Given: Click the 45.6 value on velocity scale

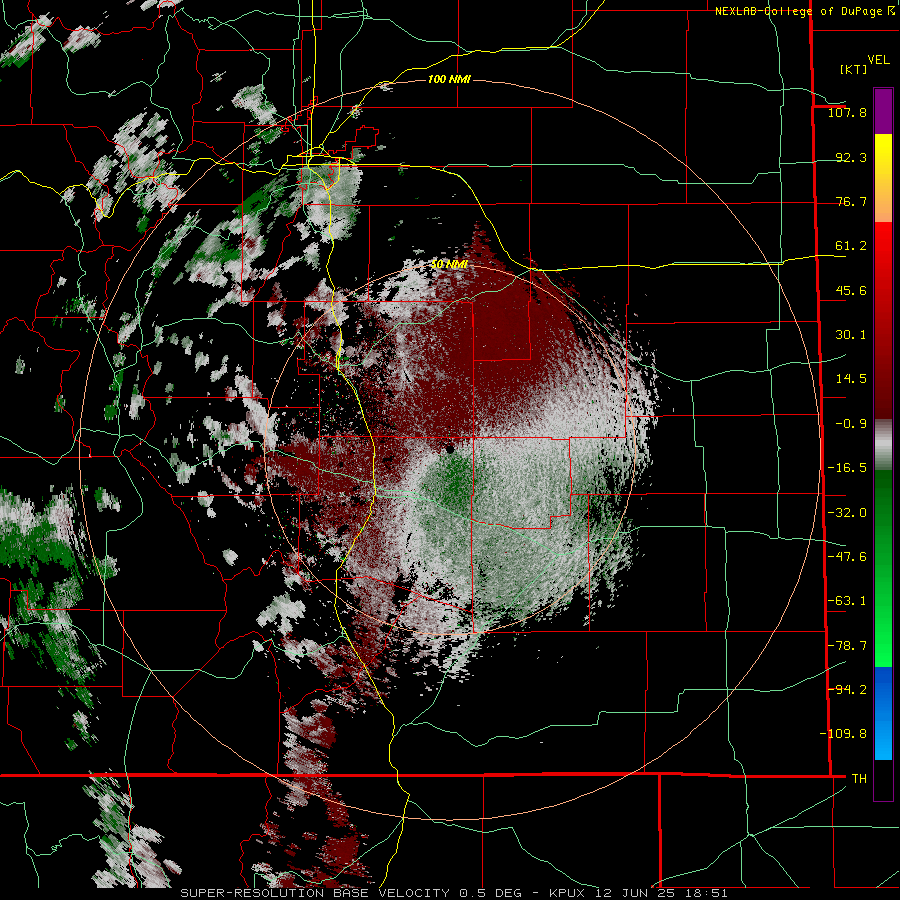Looking at the screenshot, I should [x=851, y=290].
